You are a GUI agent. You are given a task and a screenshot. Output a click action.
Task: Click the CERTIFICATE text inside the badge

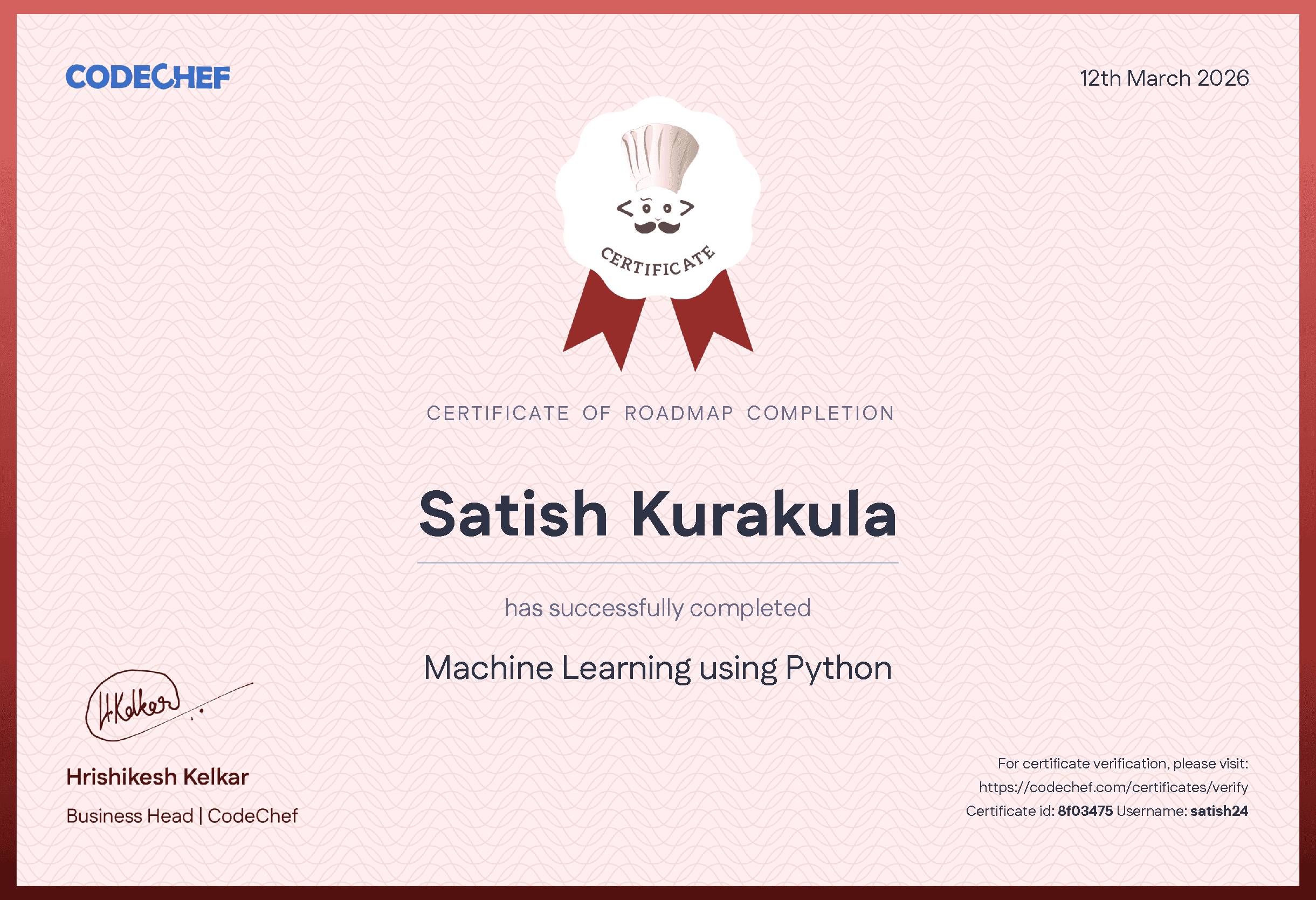click(658, 262)
